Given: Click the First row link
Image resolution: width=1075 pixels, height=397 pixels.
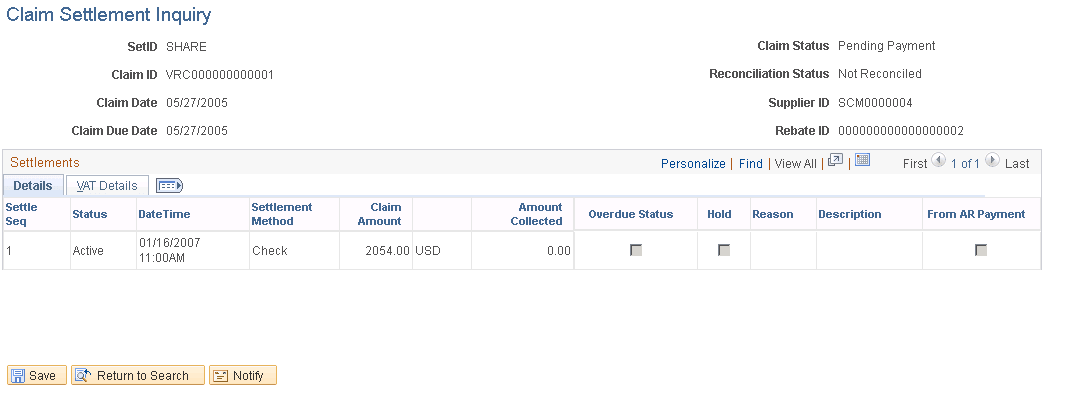Looking at the screenshot, I should point(915,164).
